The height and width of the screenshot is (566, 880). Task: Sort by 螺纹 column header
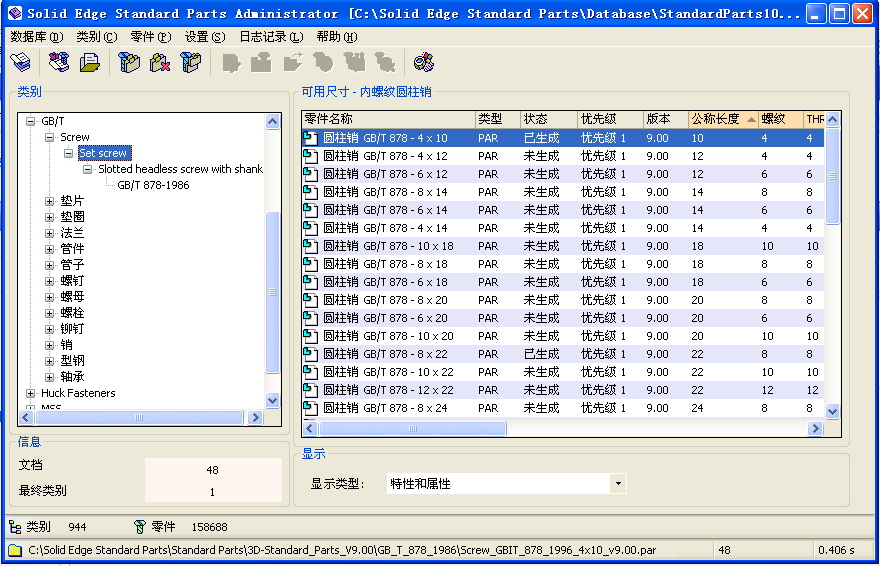click(781, 119)
